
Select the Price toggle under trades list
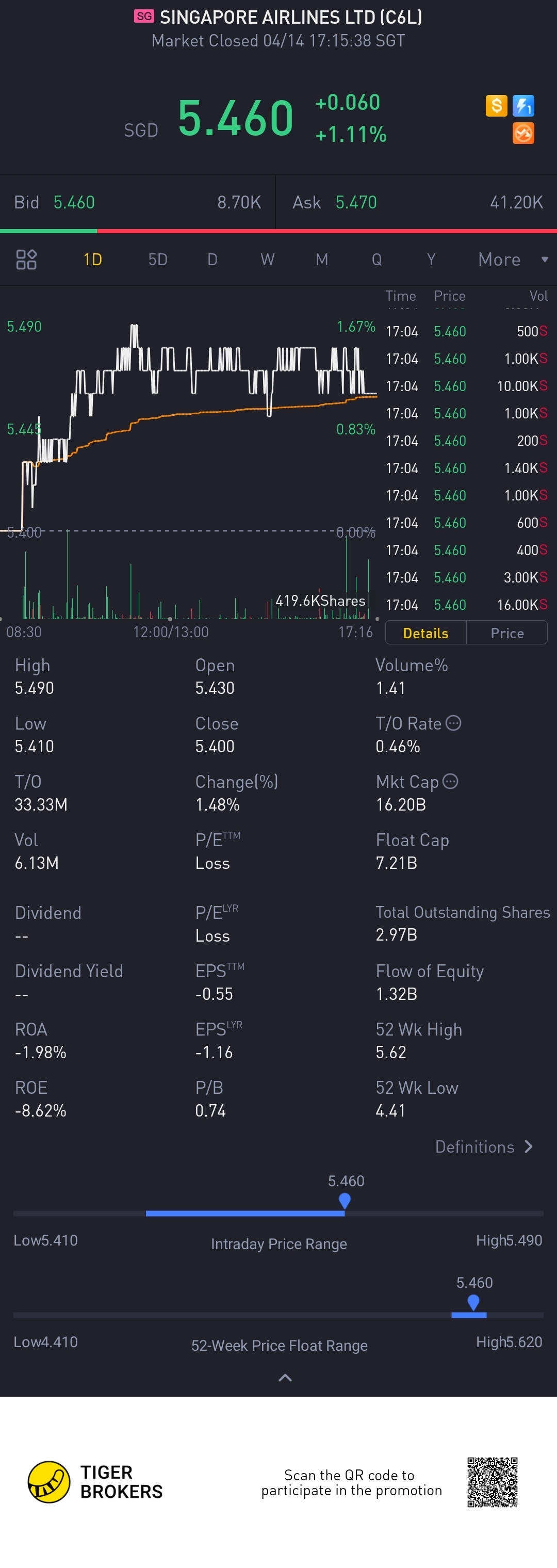(x=507, y=633)
